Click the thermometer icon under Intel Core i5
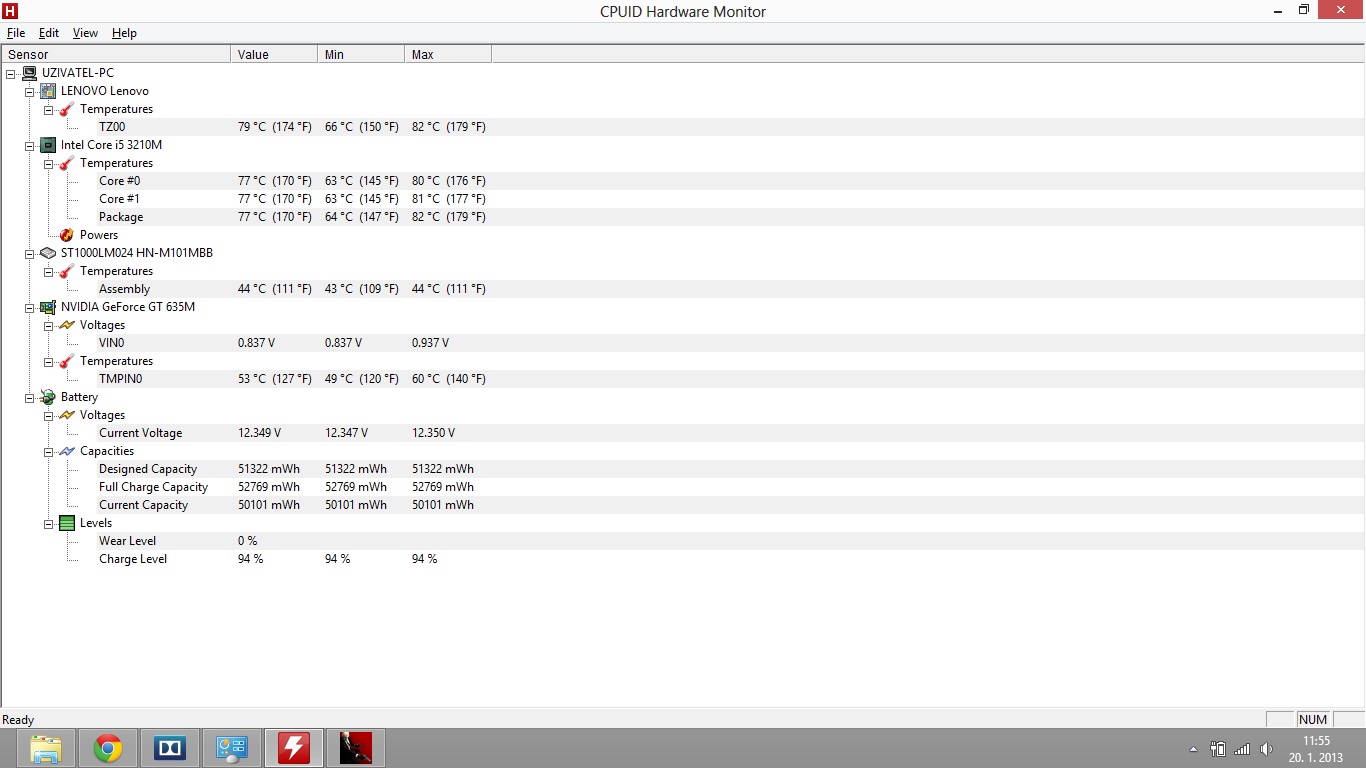 pos(67,163)
